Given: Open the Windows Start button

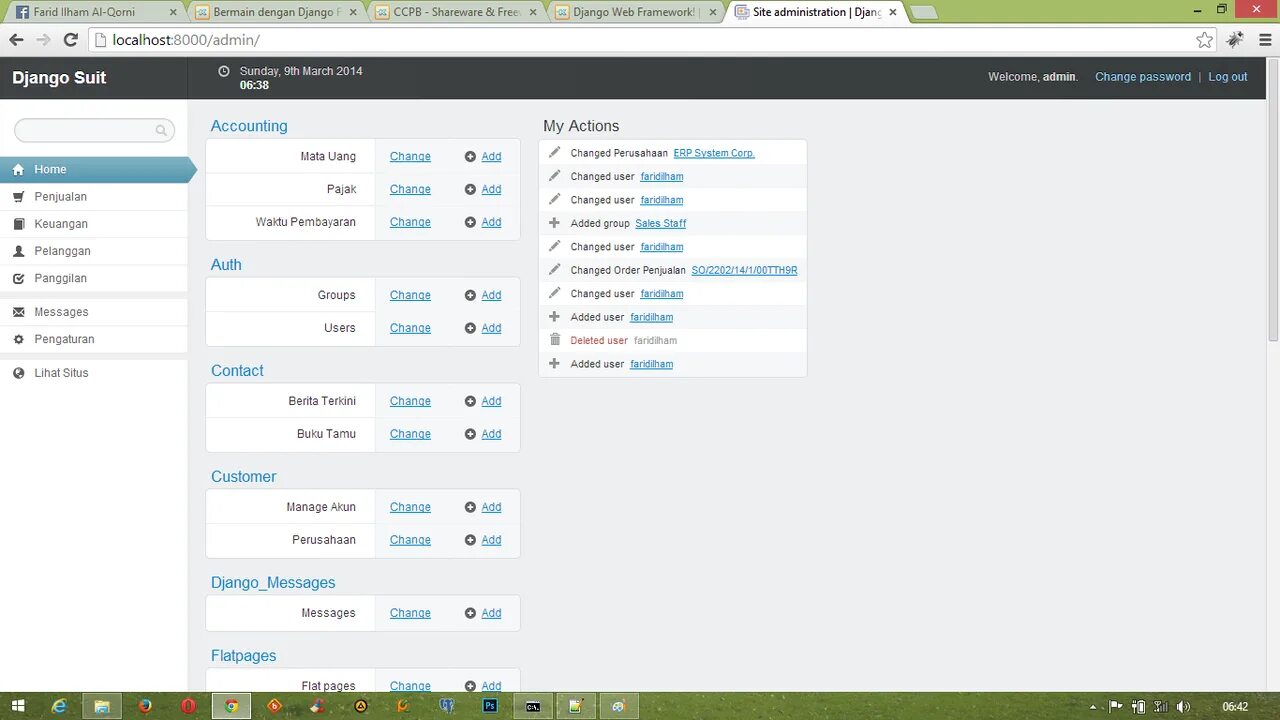Looking at the screenshot, I should click(18, 706).
